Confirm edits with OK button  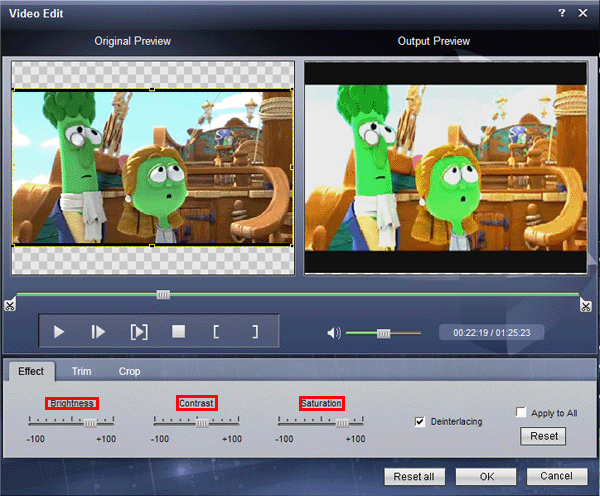point(486,476)
